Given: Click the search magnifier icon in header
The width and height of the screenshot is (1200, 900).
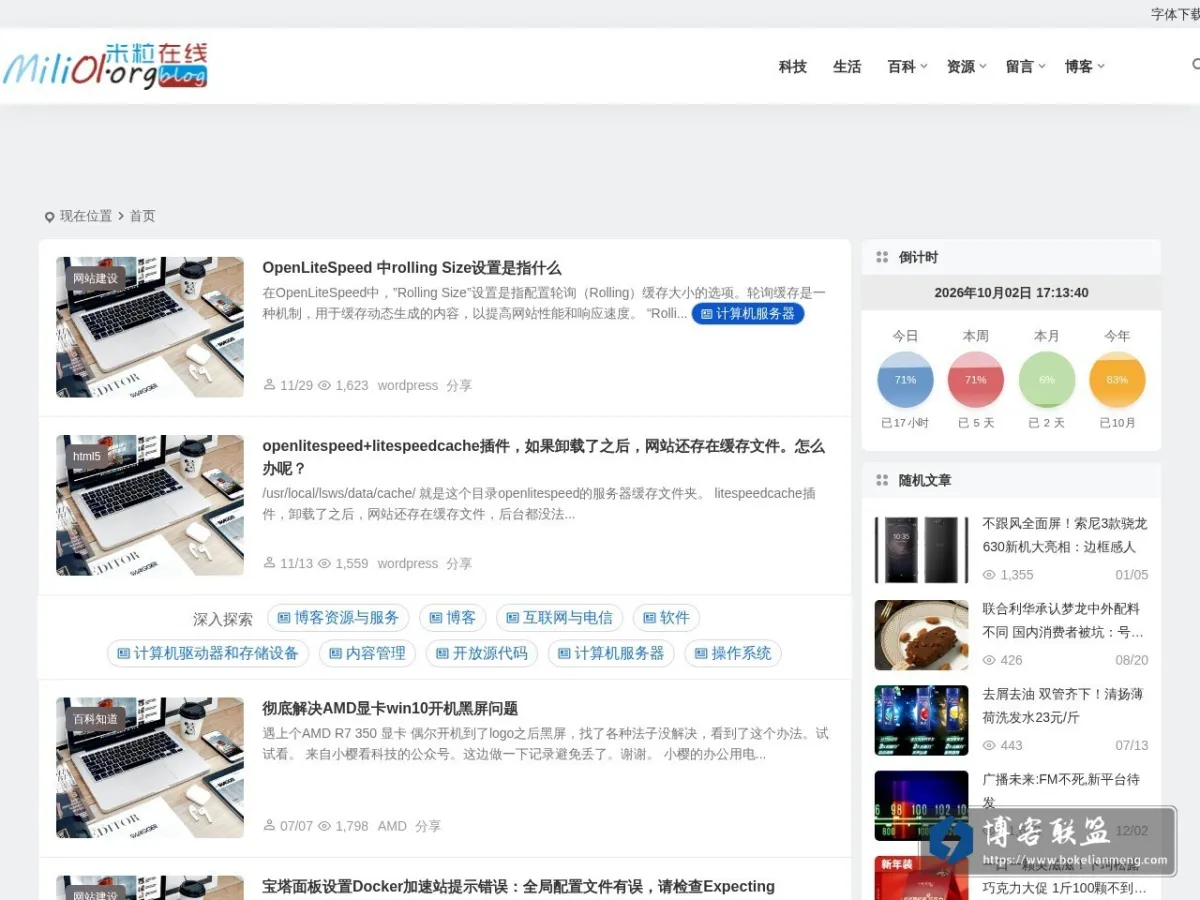Looking at the screenshot, I should (x=1196, y=65).
